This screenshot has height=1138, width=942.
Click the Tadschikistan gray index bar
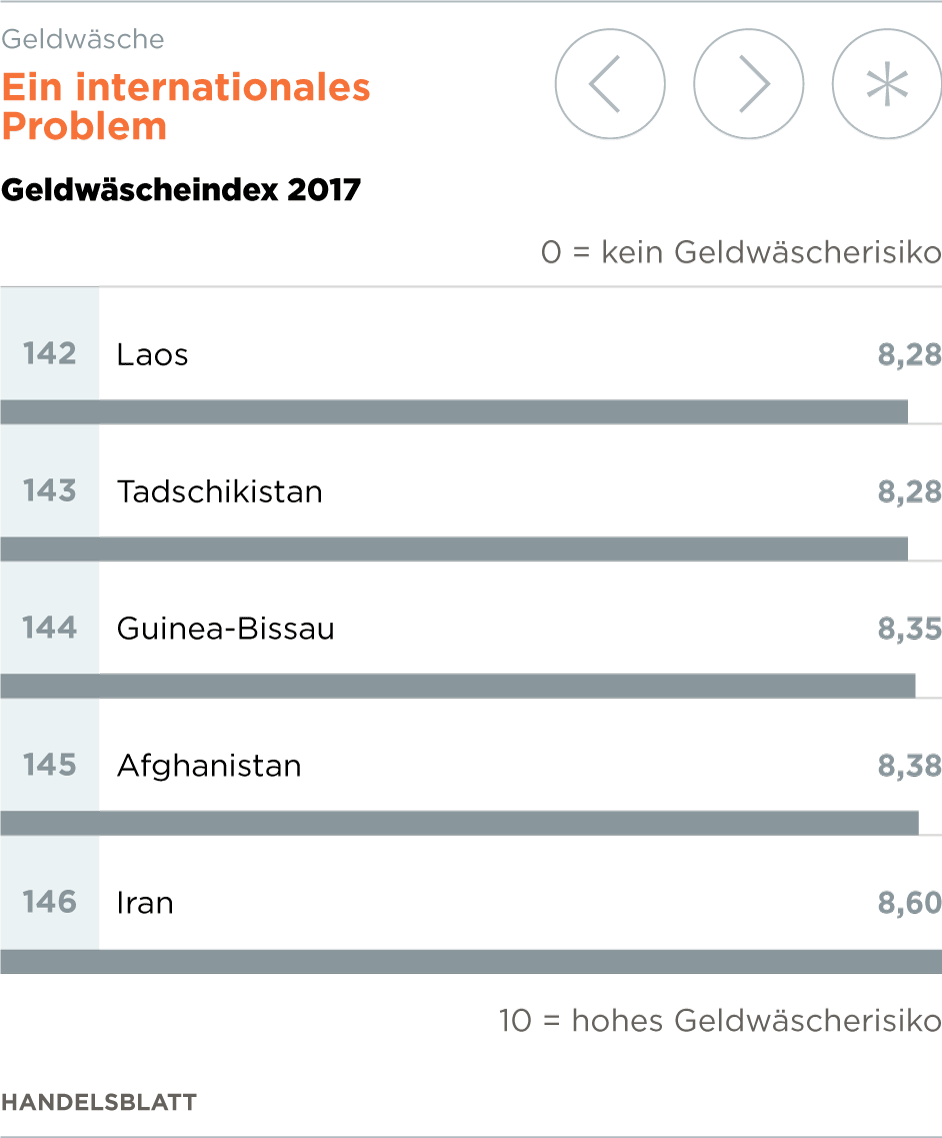[454, 549]
